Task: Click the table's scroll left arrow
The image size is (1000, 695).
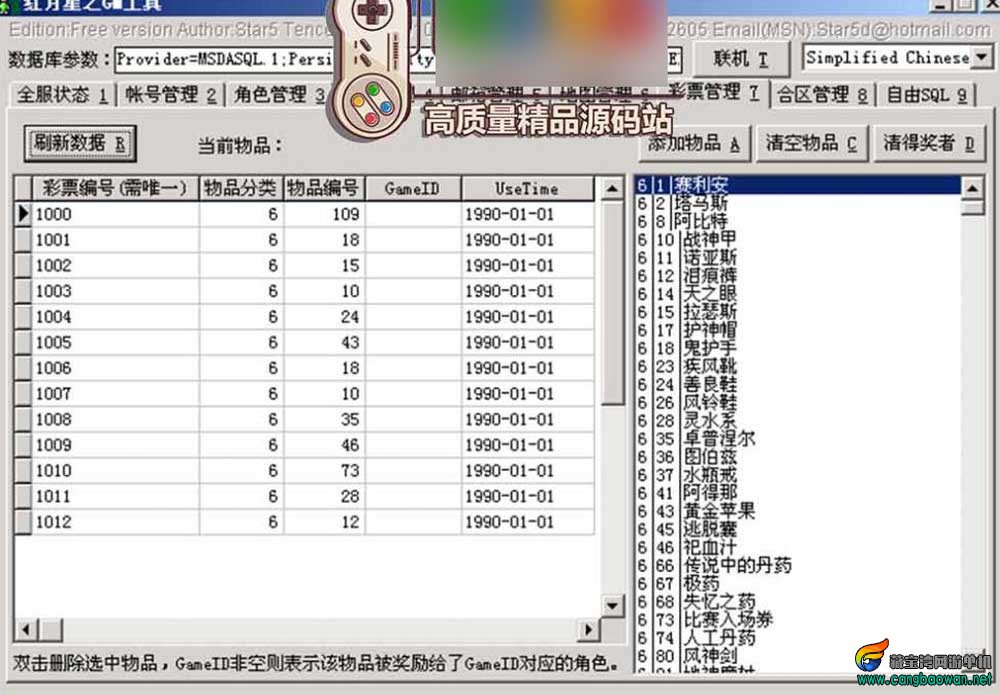Action: (x=26, y=630)
